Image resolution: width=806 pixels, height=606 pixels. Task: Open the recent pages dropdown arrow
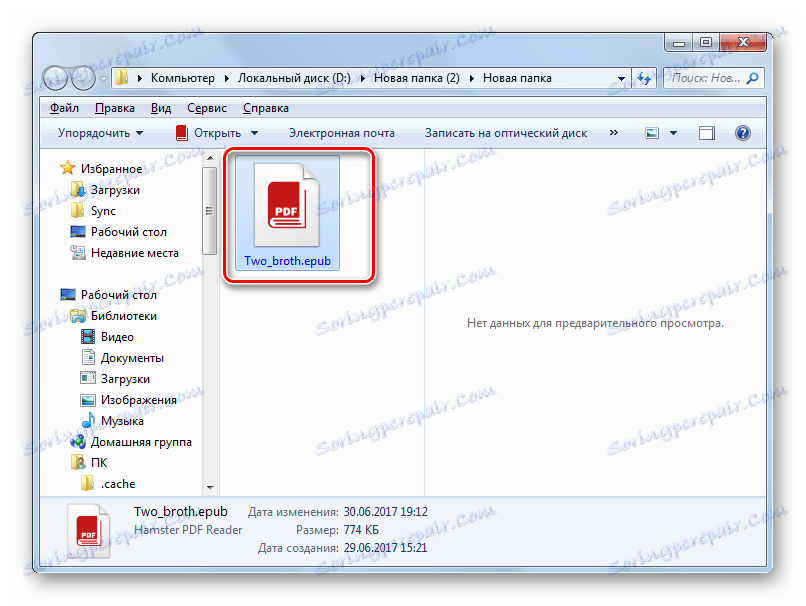click(103, 79)
